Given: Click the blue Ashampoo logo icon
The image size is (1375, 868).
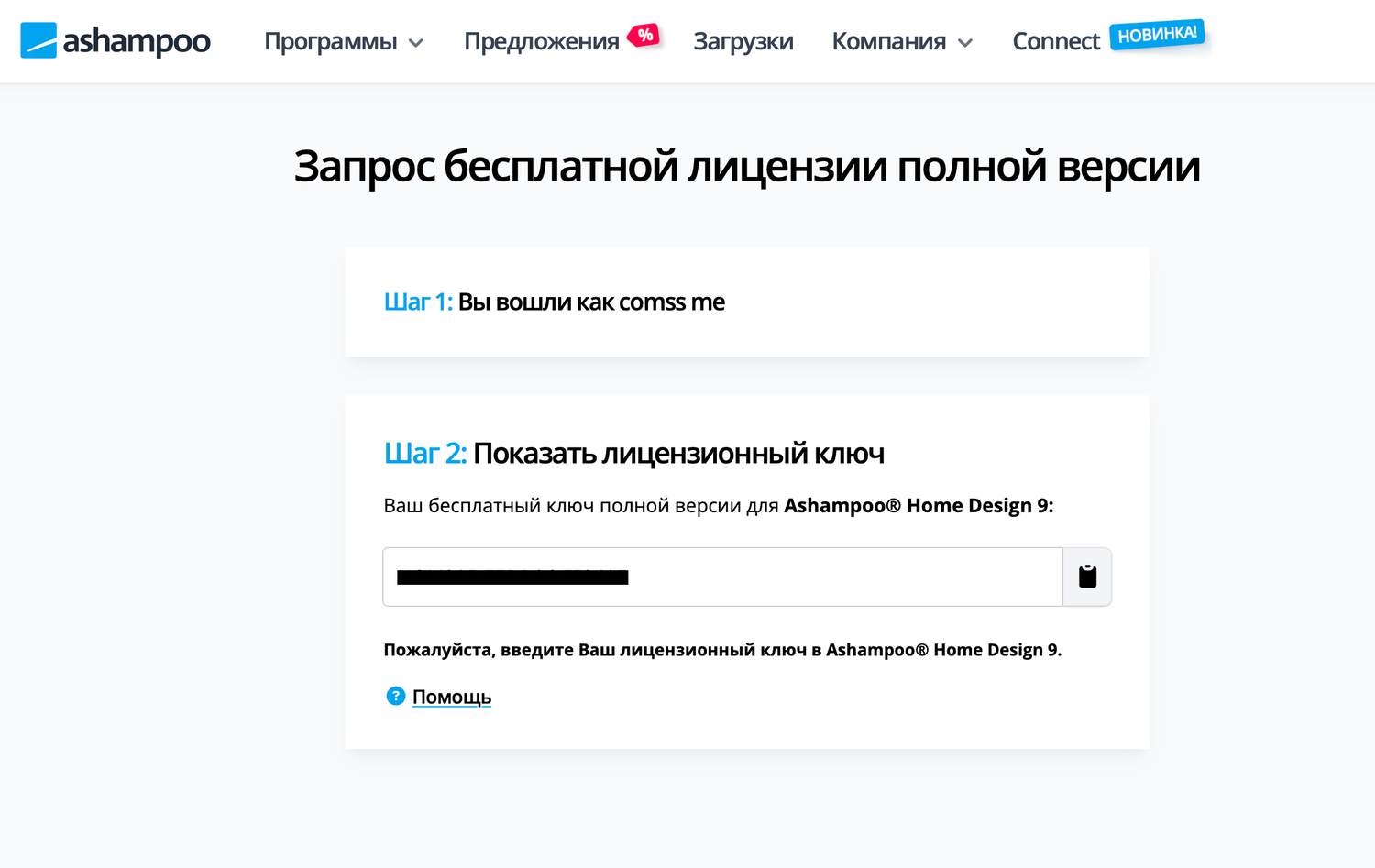Looking at the screenshot, I should click(38, 40).
